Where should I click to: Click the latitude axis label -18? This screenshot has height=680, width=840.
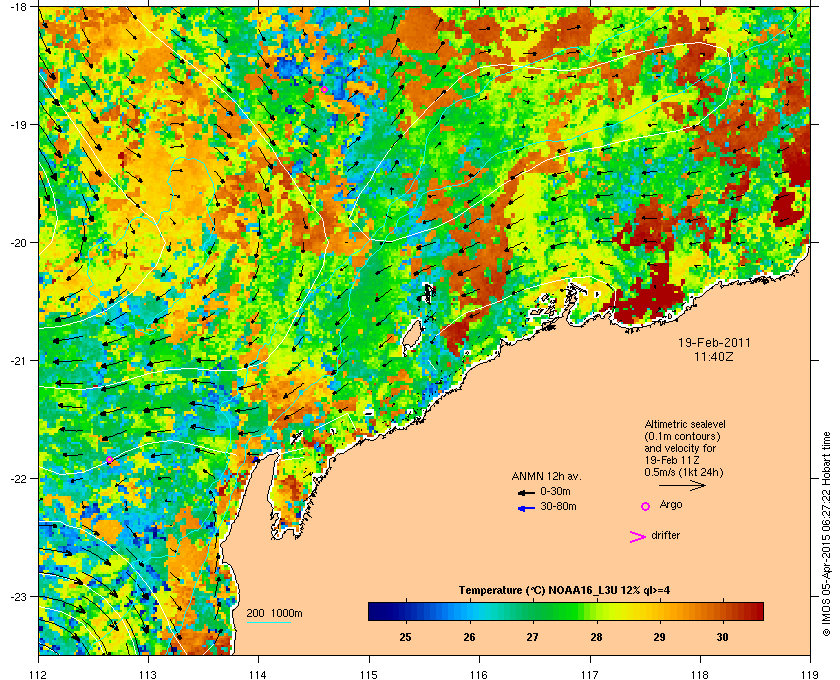[x=18, y=7]
